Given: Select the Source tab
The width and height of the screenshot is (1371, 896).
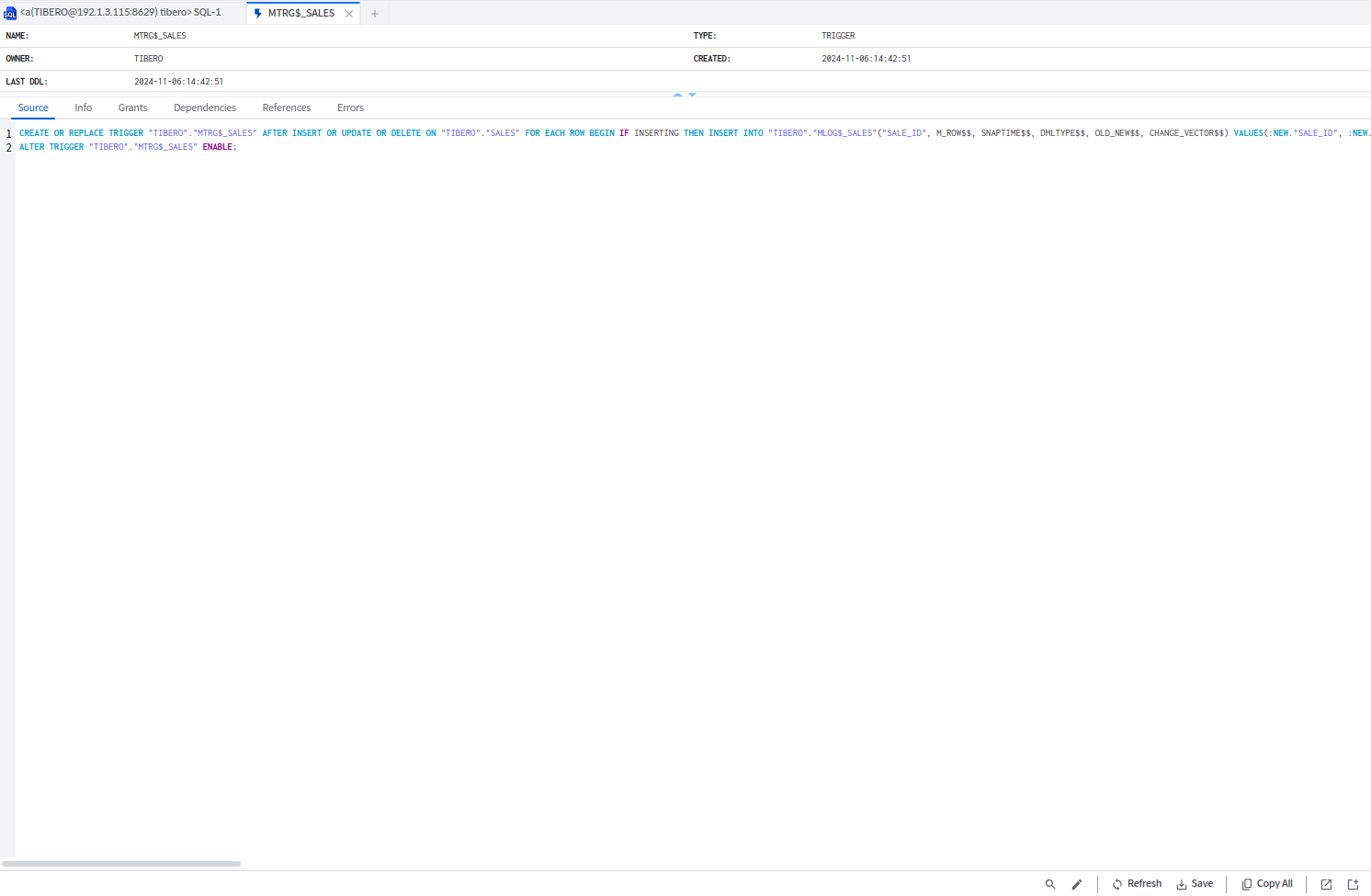Looking at the screenshot, I should tap(33, 108).
